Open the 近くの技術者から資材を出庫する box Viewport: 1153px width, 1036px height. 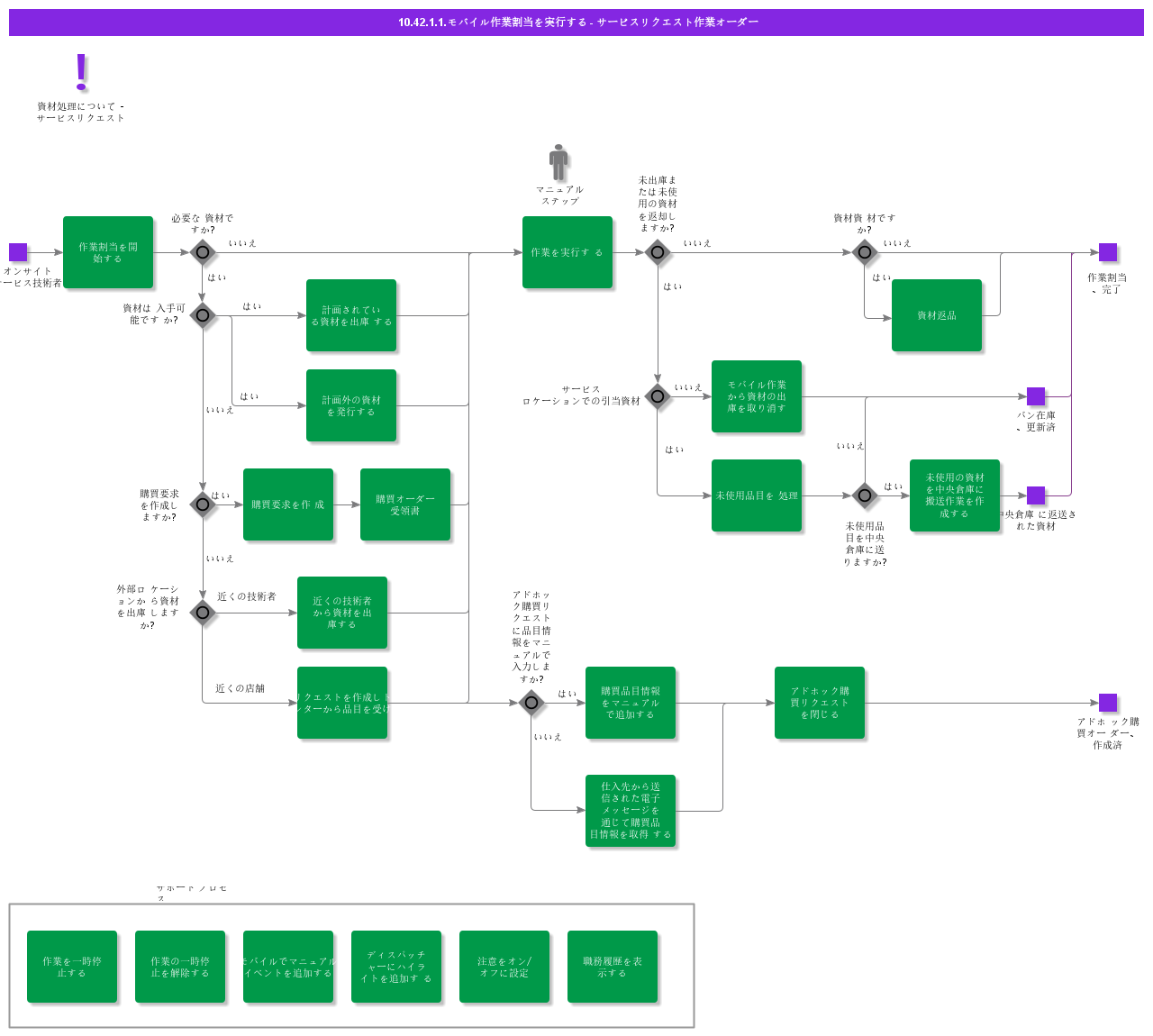(342, 613)
